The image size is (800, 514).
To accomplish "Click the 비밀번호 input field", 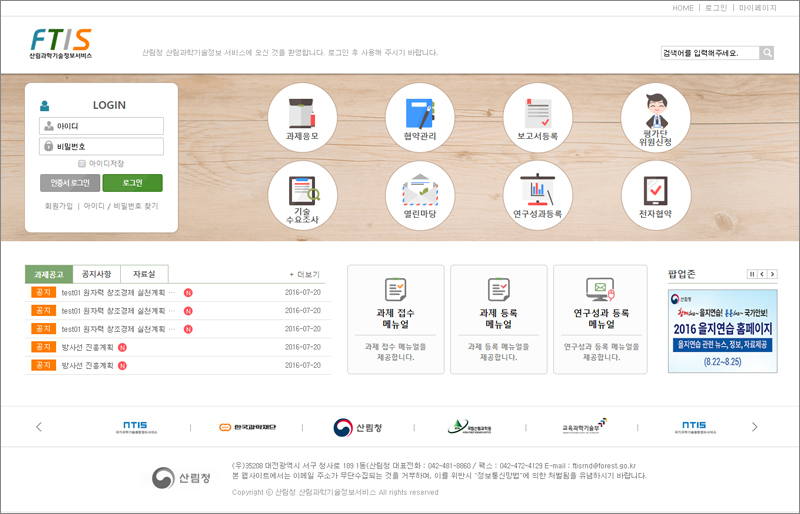I will click(x=102, y=146).
